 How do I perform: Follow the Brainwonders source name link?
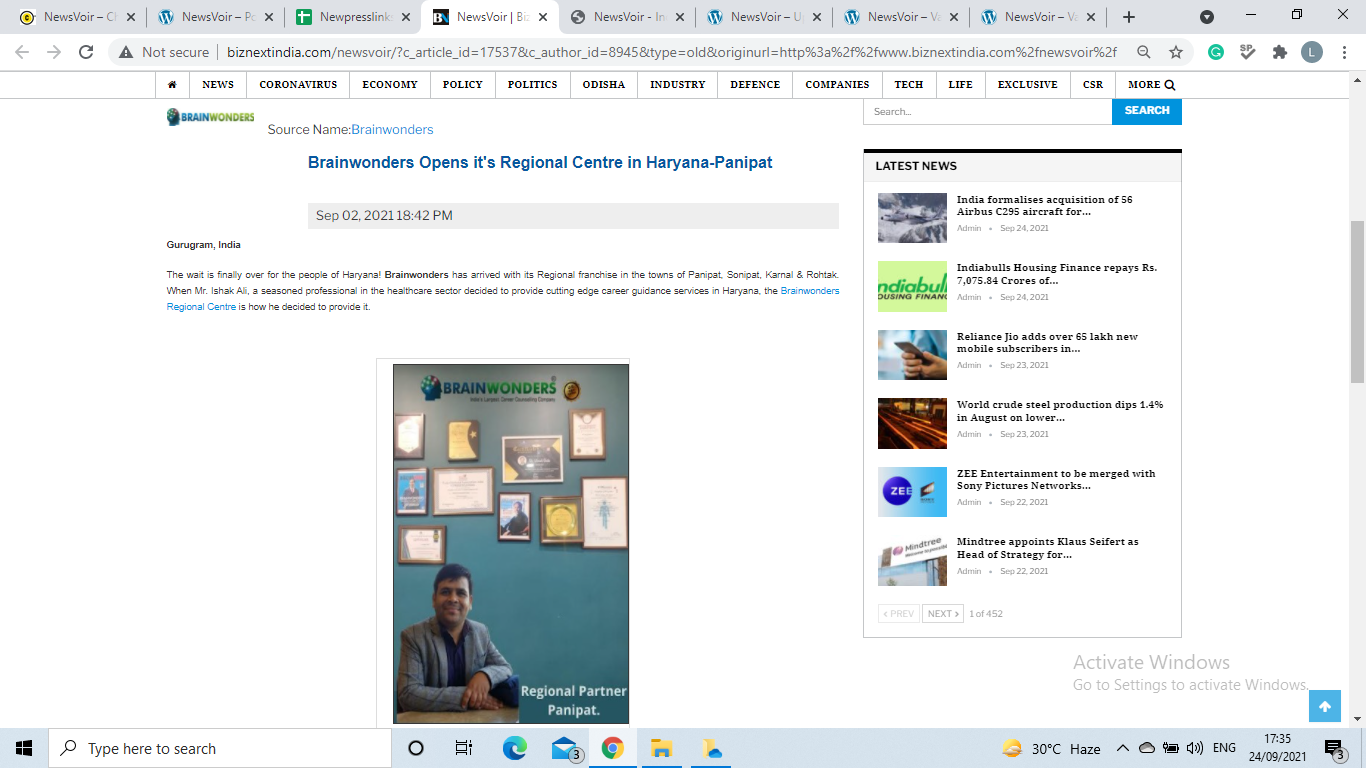[392, 130]
